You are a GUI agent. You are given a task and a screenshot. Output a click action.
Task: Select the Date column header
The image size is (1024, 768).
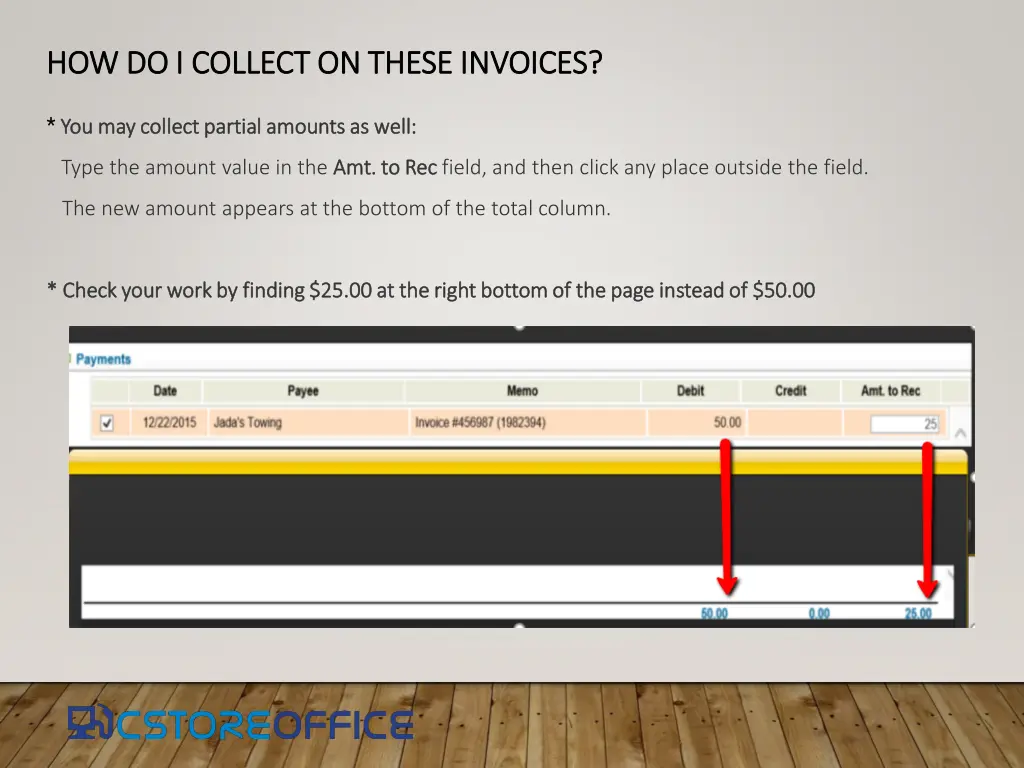pyautogui.click(x=165, y=391)
